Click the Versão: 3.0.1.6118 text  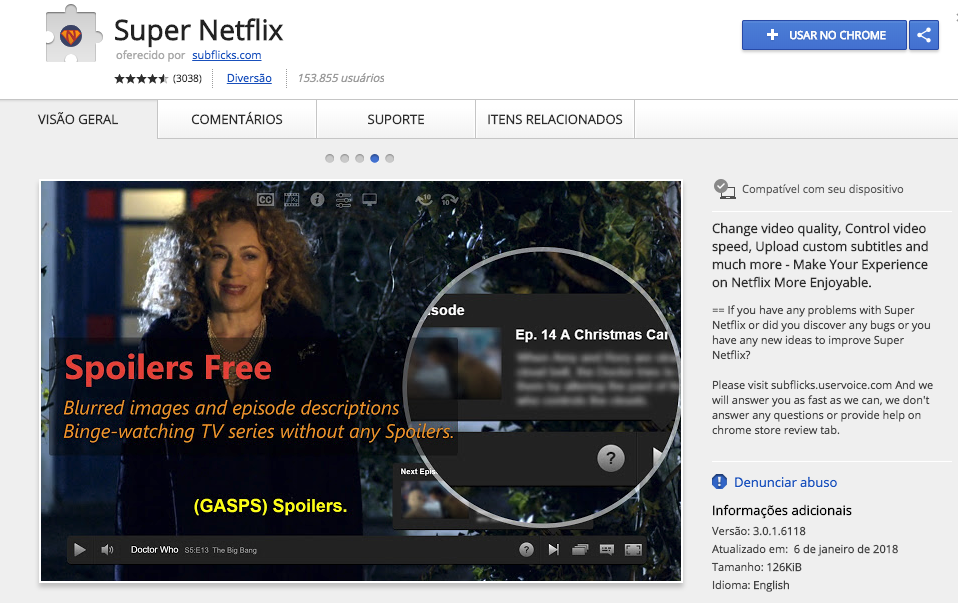[758, 532]
